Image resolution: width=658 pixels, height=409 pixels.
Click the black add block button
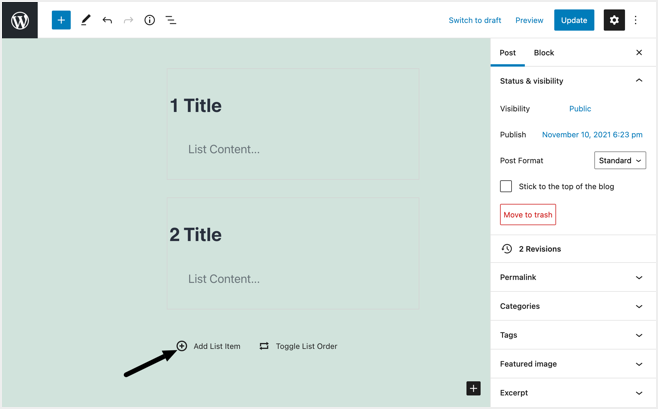tap(473, 388)
